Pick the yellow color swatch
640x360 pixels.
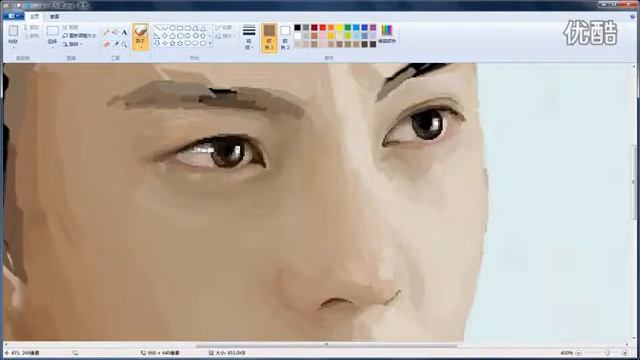coord(339,27)
